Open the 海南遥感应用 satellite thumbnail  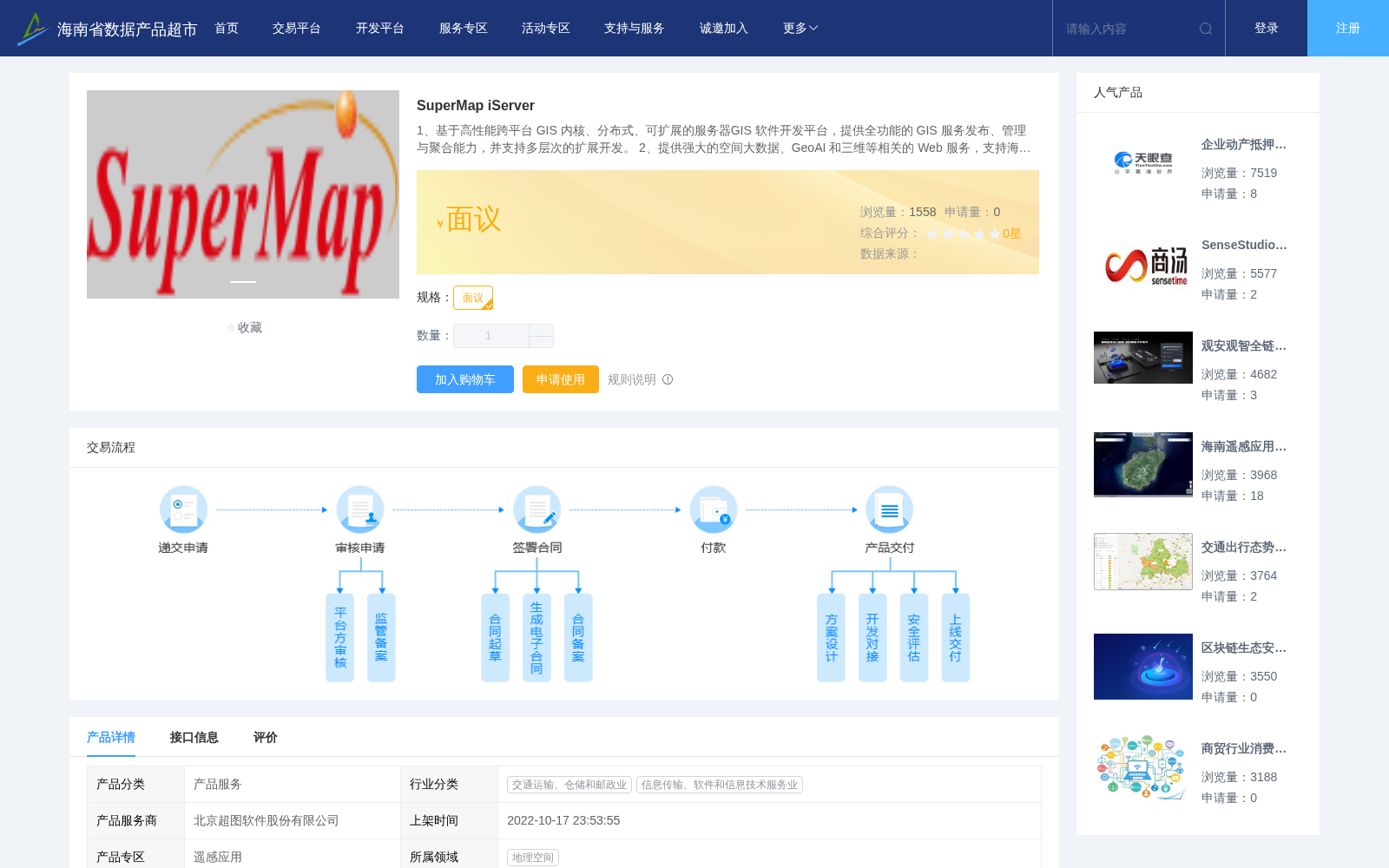click(1143, 465)
